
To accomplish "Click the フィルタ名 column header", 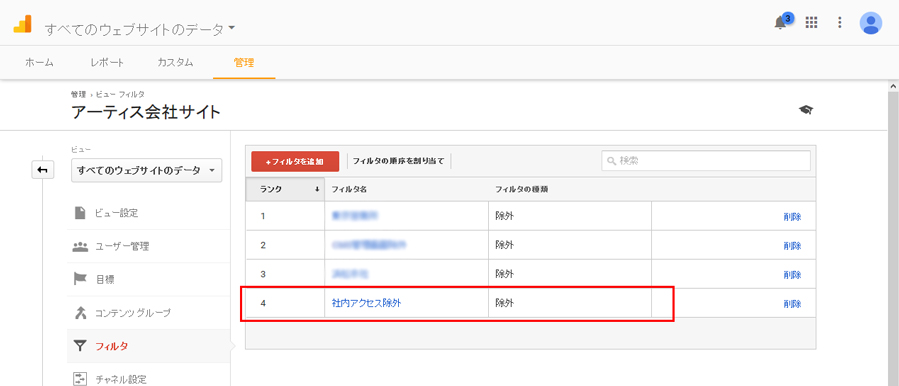I will [349, 189].
